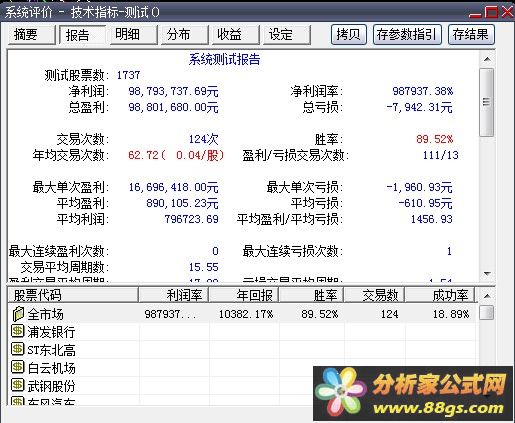Image resolution: width=515 pixels, height=423 pixels.
Task: Click net profit value 98,793,737.69元
Action: [x=173, y=91]
